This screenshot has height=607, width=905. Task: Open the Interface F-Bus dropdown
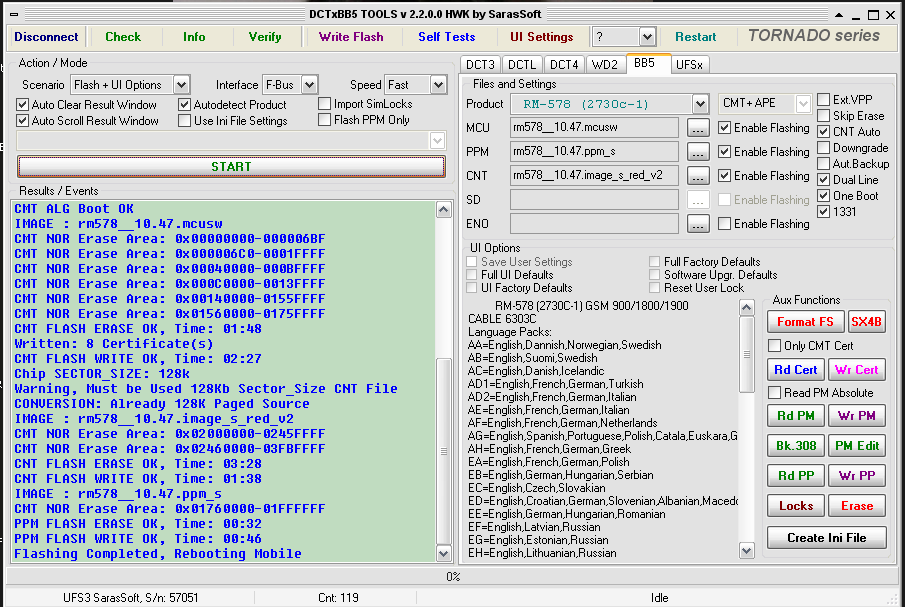[x=309, y=85]
